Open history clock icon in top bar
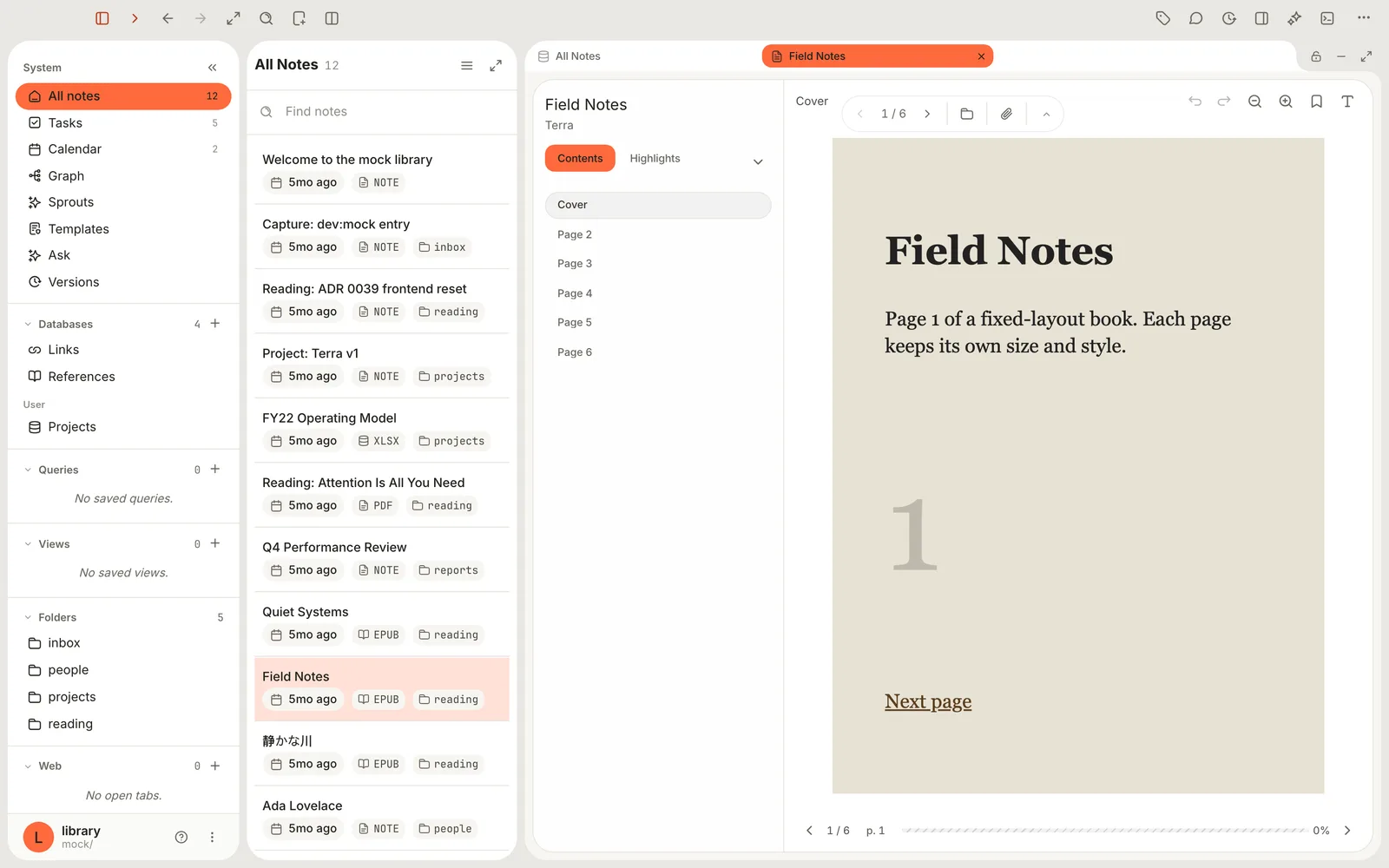 (1228, 18)
